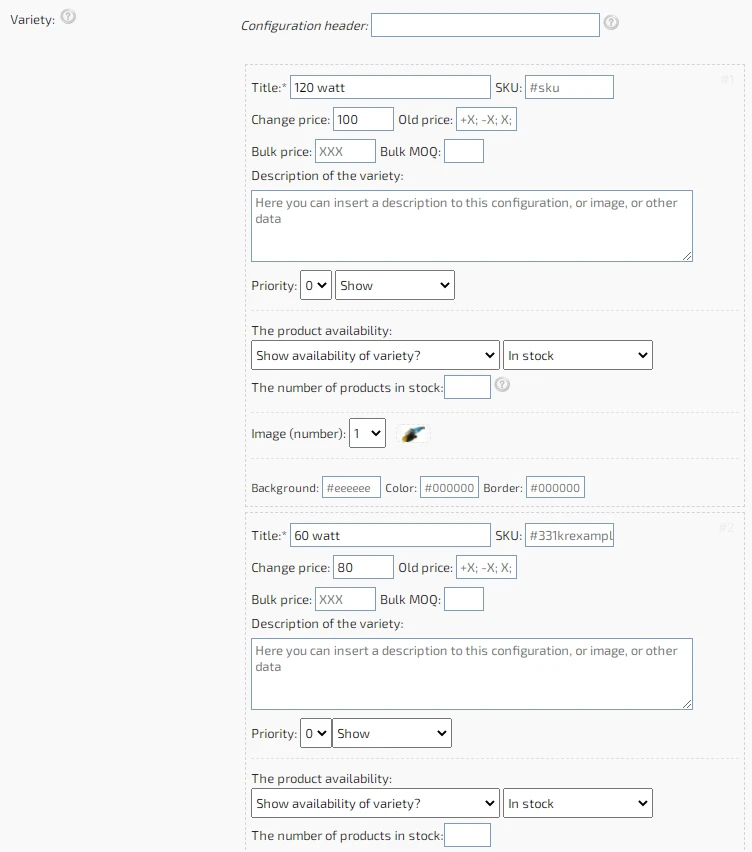Screen dimensions: 752x852
Task: Open Show dropdown for 120 watt variety
Action: [x=395, y=285]
